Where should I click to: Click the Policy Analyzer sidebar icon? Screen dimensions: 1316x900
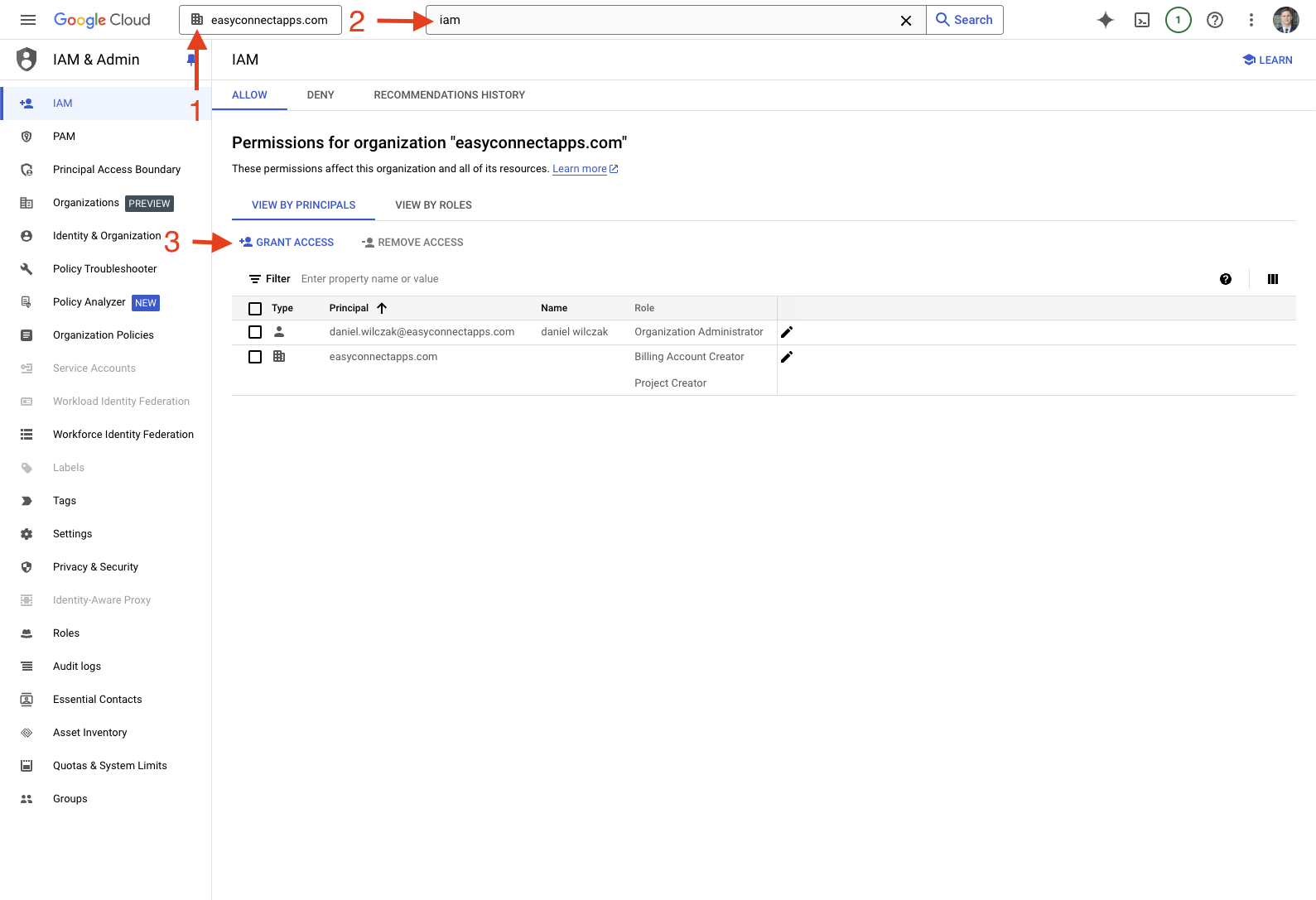point(27,302)
